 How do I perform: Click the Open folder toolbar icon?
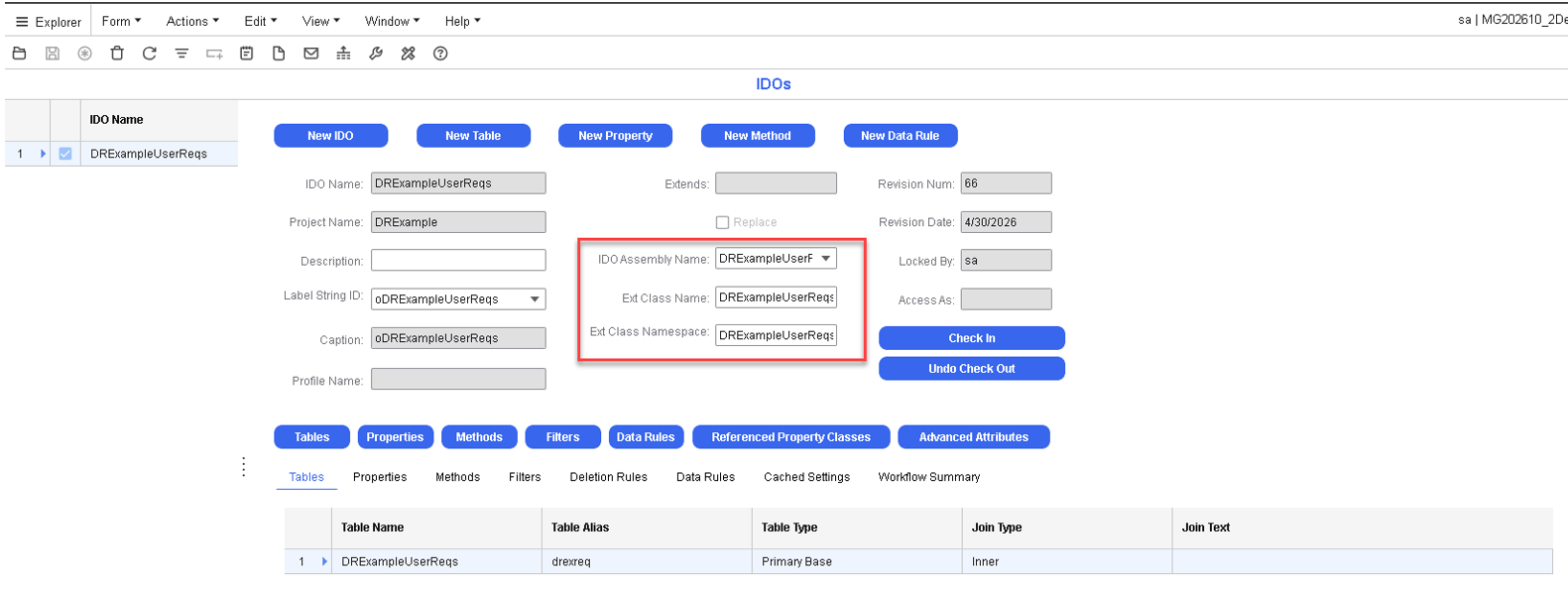click(19, 54)
